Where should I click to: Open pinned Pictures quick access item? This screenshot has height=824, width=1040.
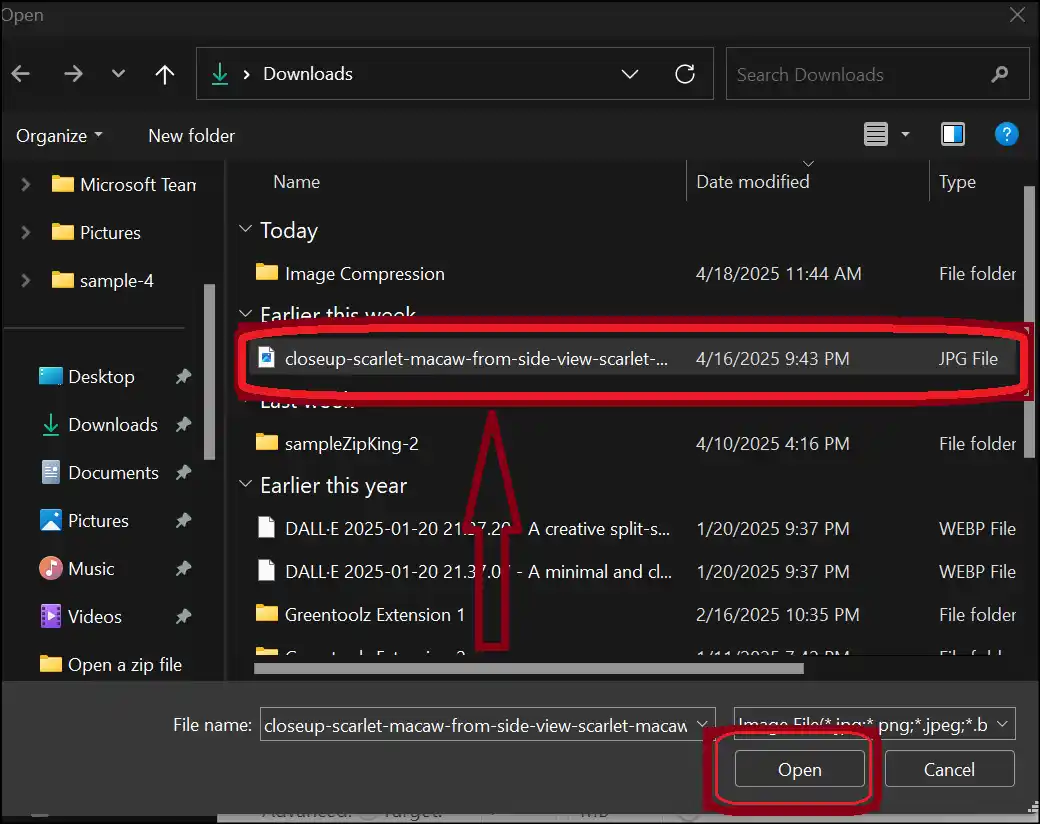click(x=84, y=521)
